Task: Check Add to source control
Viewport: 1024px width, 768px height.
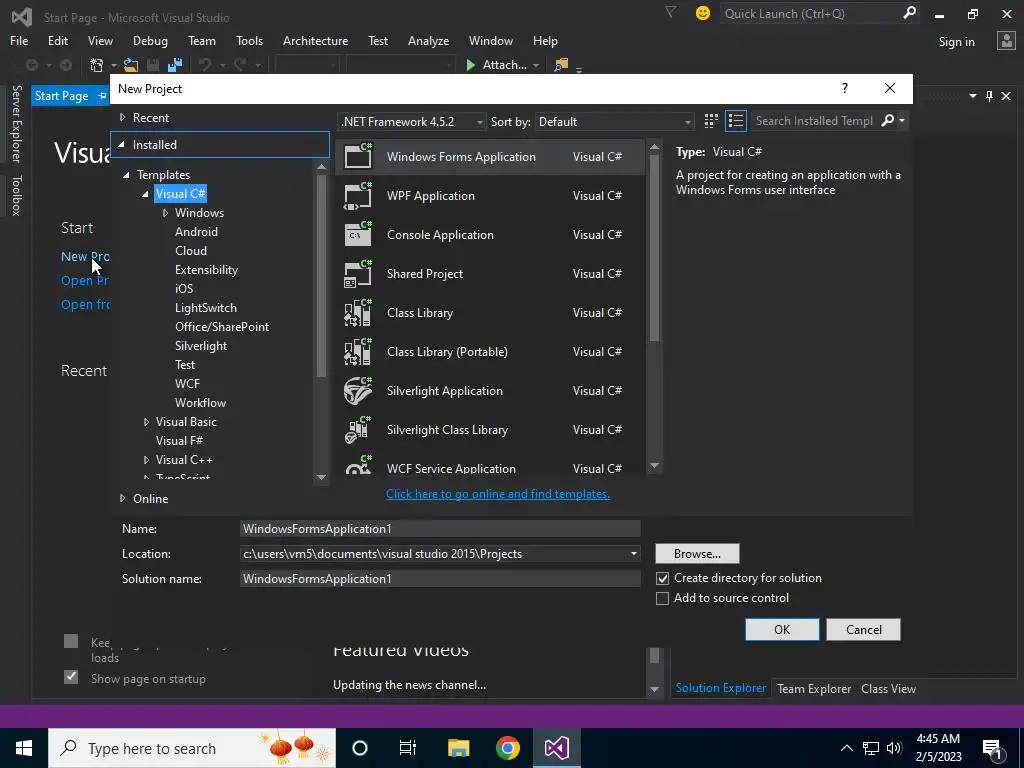Action: coord(662,598)
